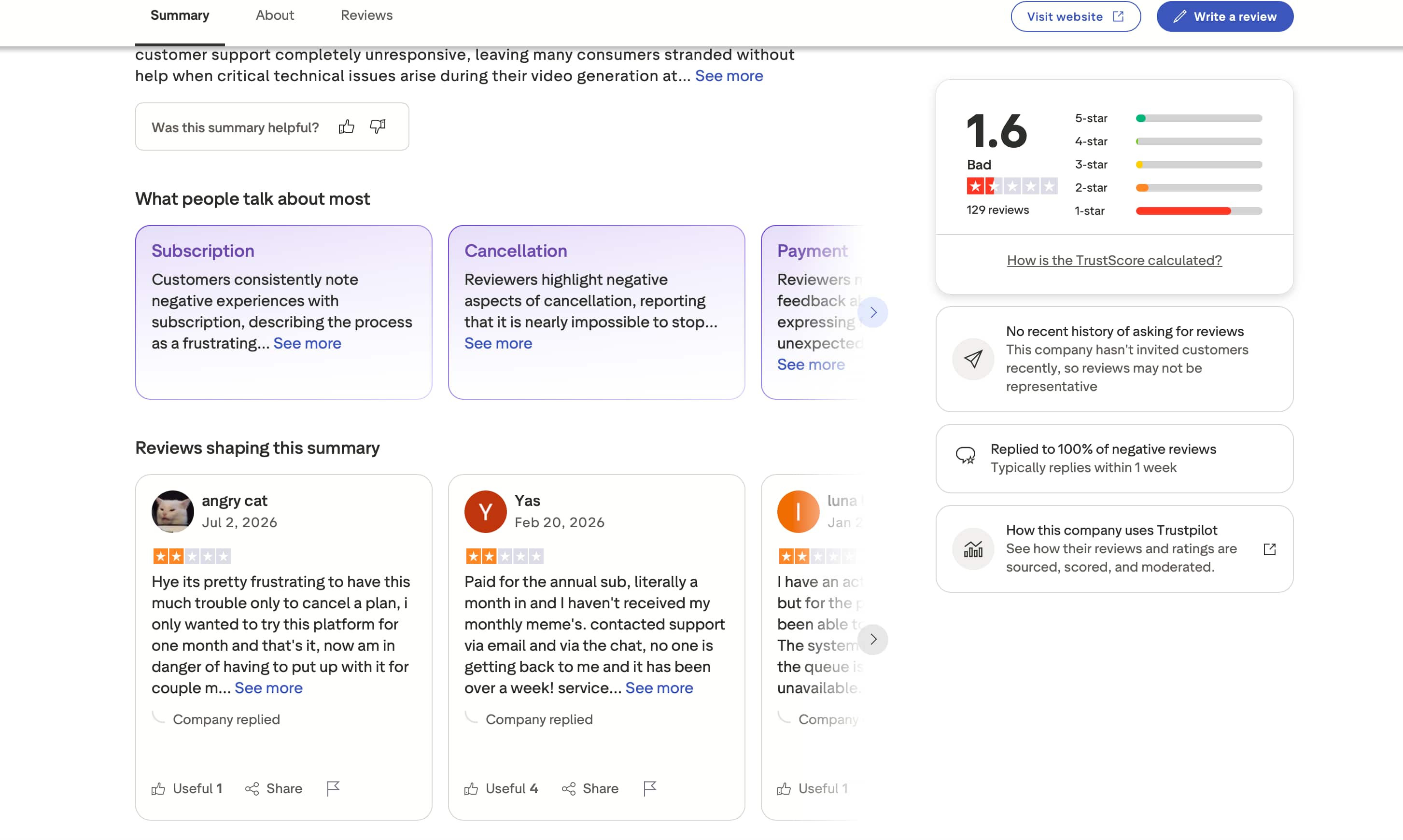Open the angry cat reviewer name
Image resolution: width=1403 pixels, height=840 pixels.
point(234,501)
